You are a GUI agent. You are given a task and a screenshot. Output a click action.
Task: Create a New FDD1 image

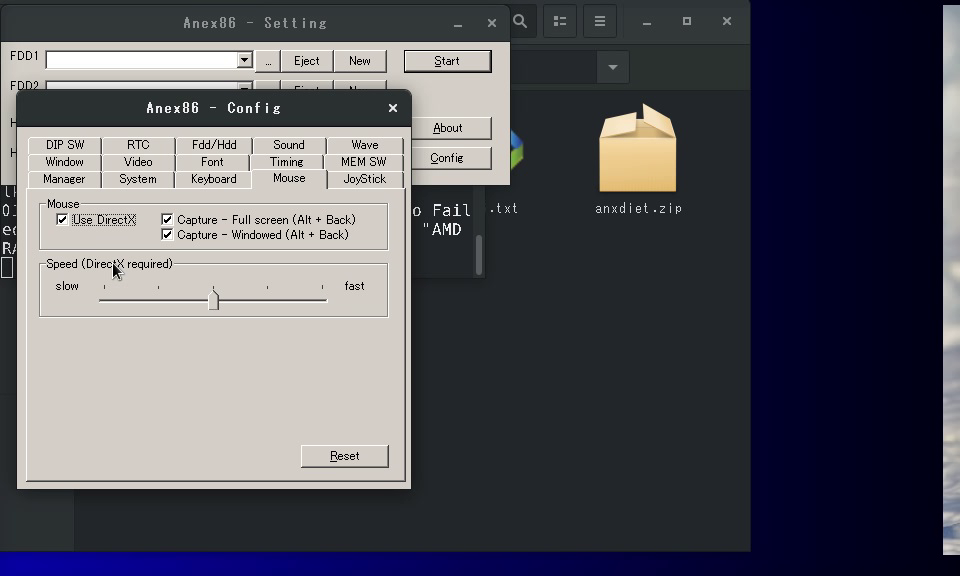pos(360,61)
